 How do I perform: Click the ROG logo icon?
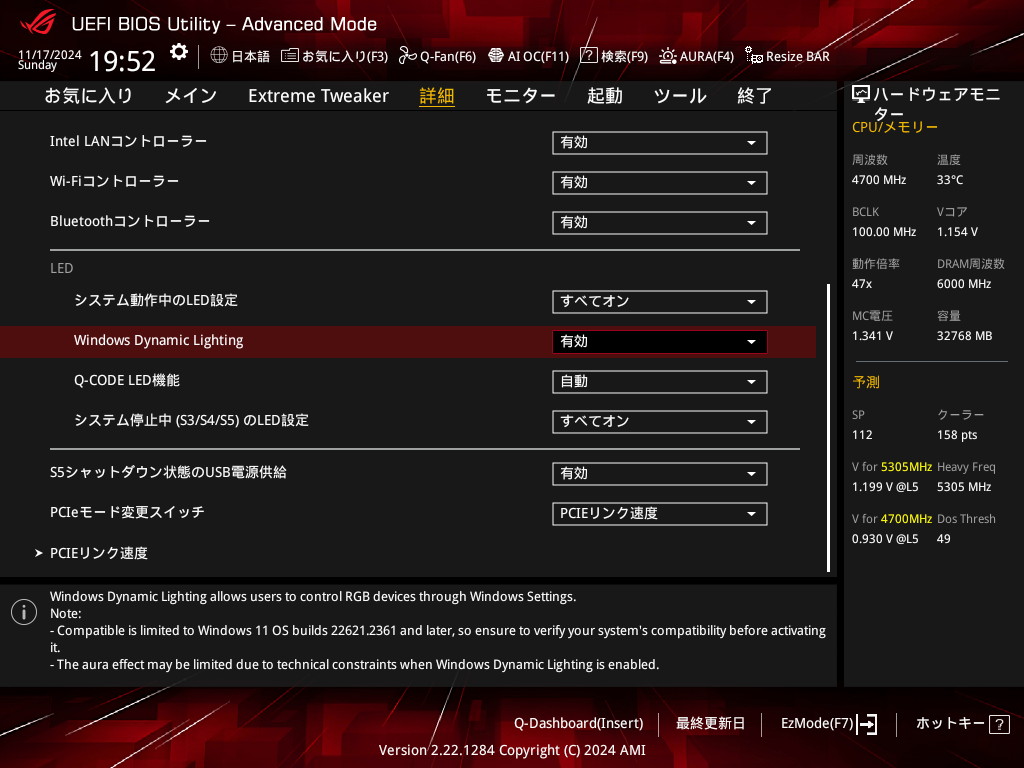click(x=38, y=23)
